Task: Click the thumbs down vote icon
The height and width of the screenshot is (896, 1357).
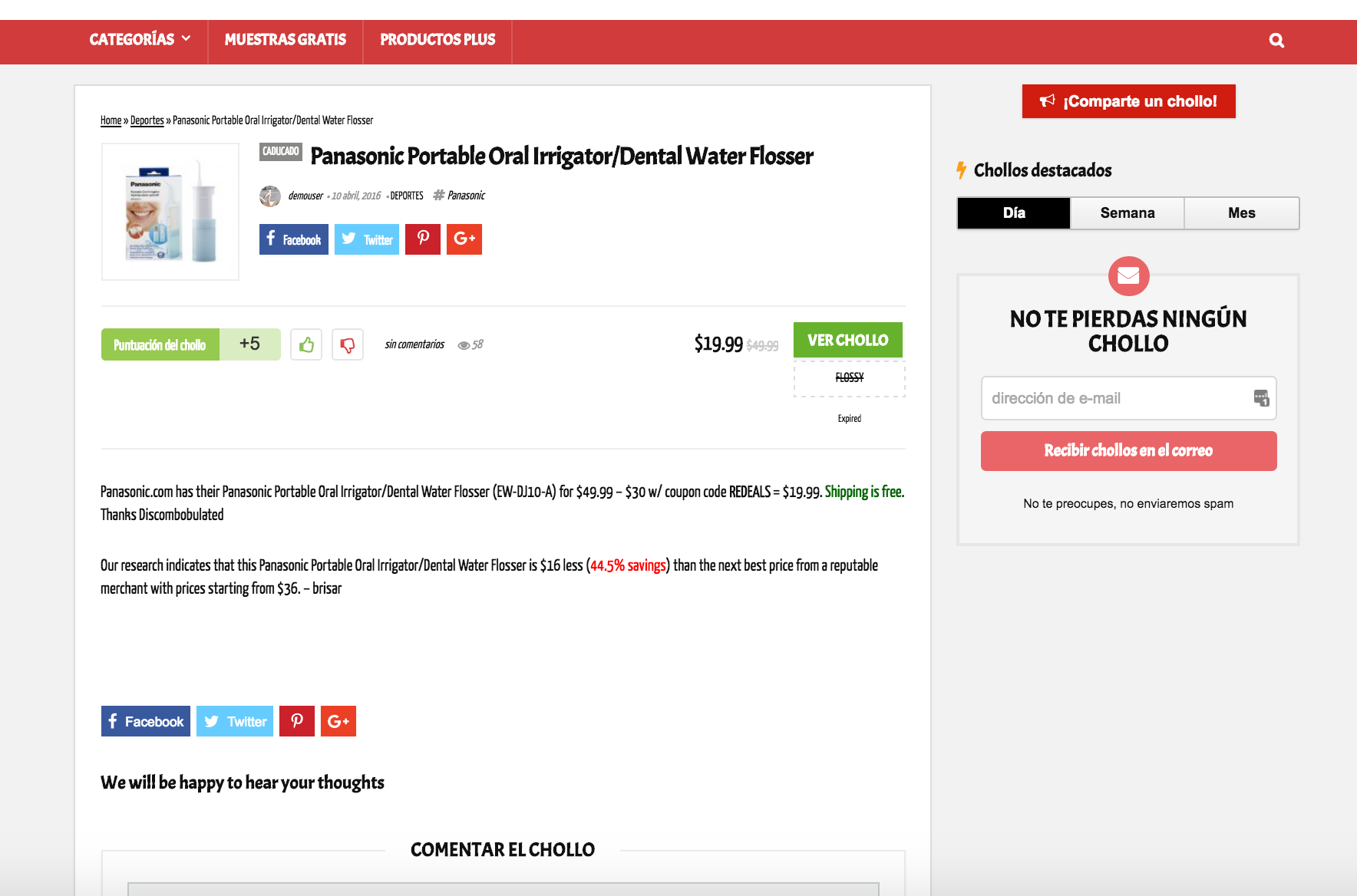Action: [x=348, y=344]
